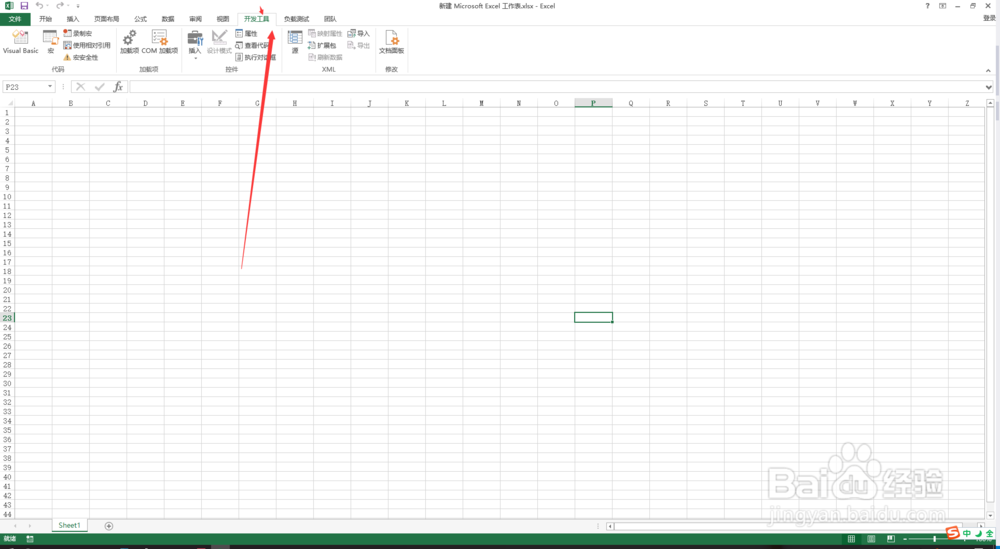The height and width of the screenshot is (549, 1000).
Task: Open Customize Quick Access Toolbar dropdown
Action: [x=78, y=6]
